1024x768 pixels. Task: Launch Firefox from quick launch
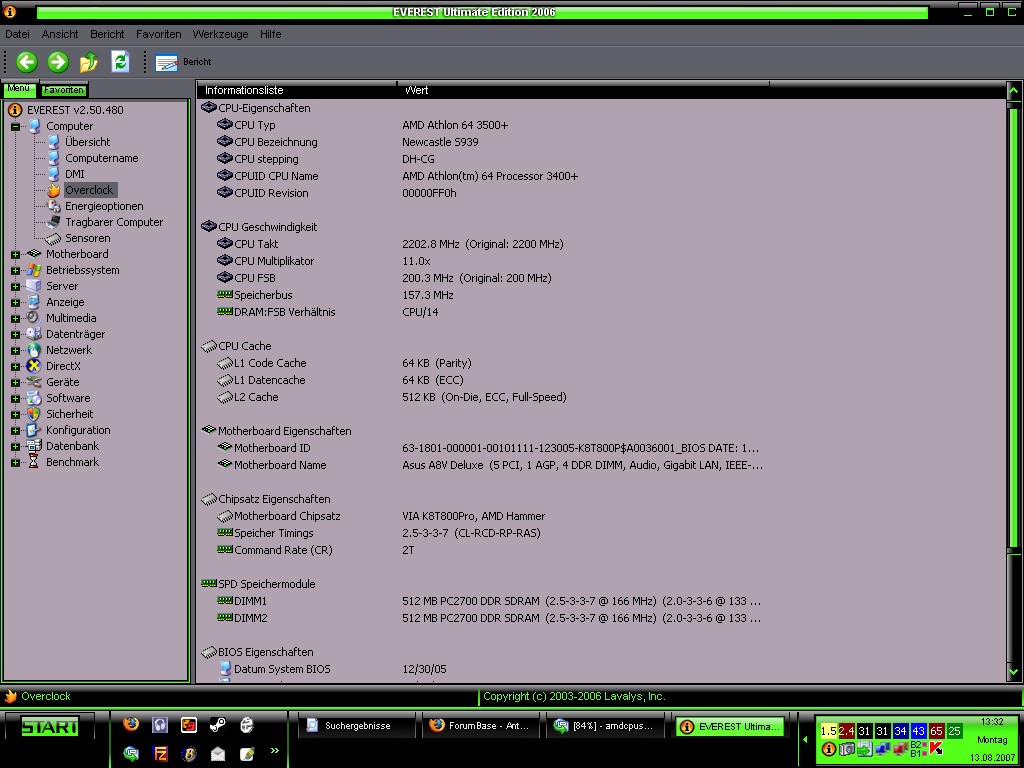131,724
